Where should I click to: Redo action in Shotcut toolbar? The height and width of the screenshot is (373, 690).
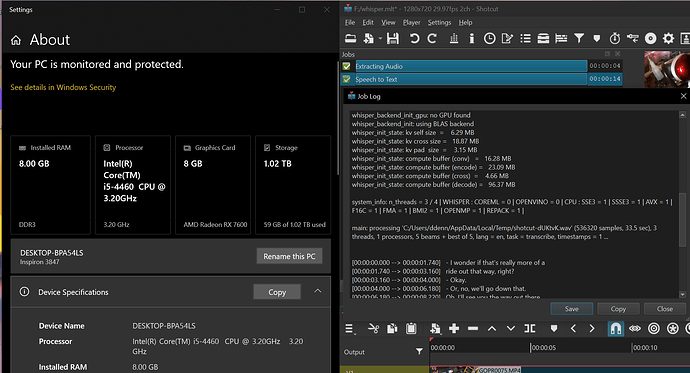(x=432, y=39)
